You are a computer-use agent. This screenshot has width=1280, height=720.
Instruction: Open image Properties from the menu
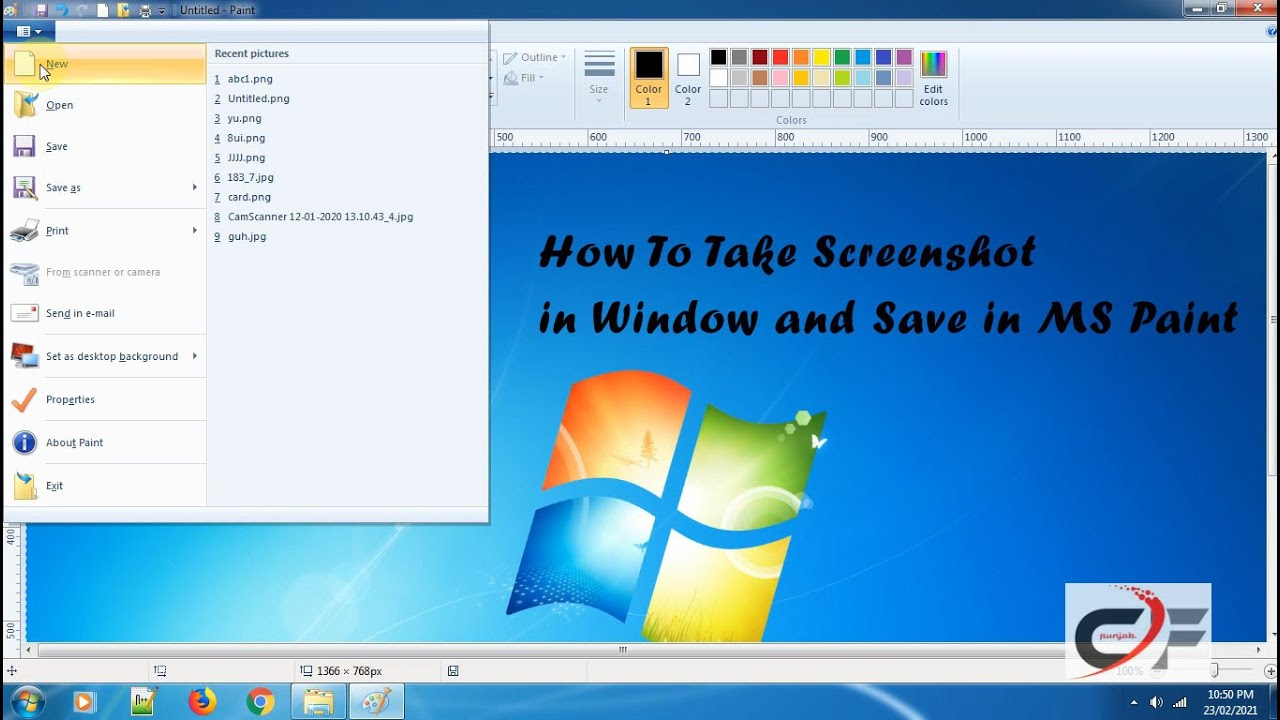point(106,399)
